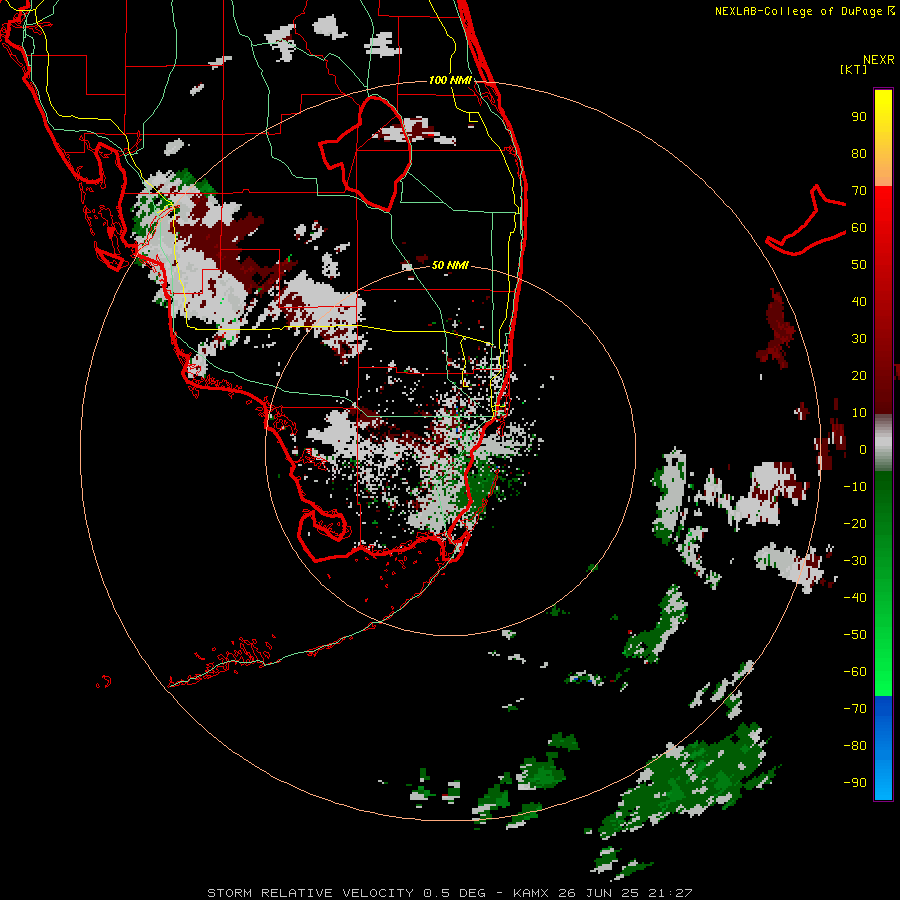Click the 100 NMI range ring label
The height and width of the screenshot is (900, 900).
pyautogui.click(x=450, y=80)
